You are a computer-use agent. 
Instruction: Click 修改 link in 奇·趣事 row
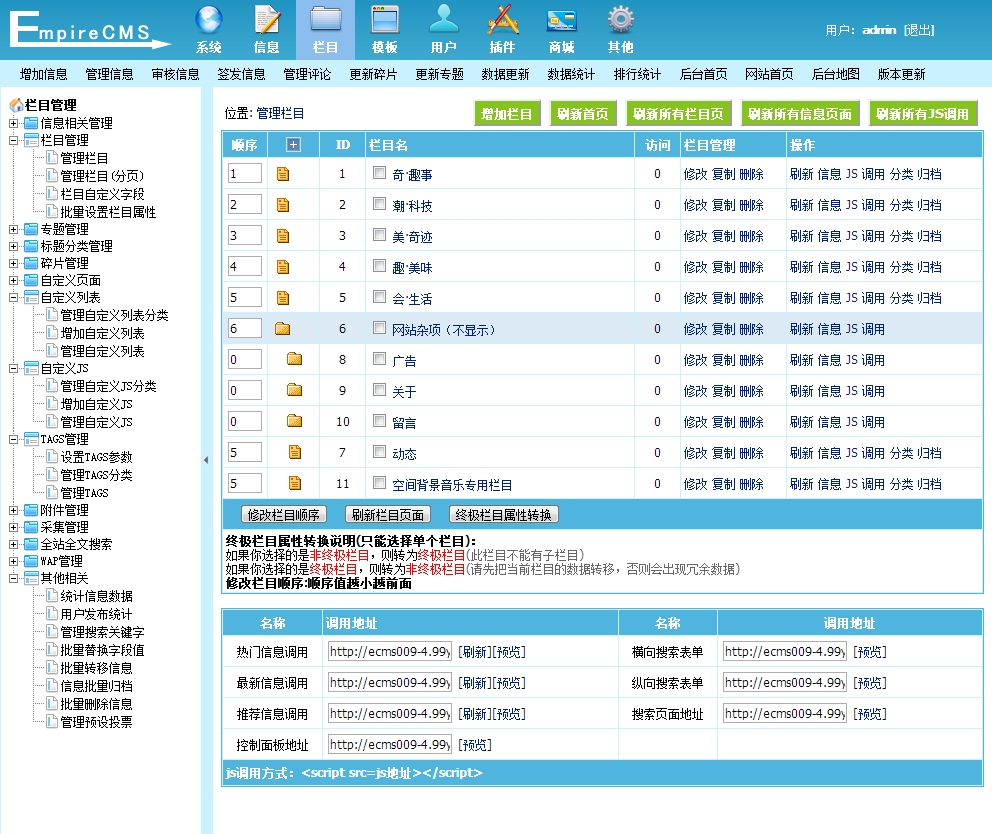point(695,174)
